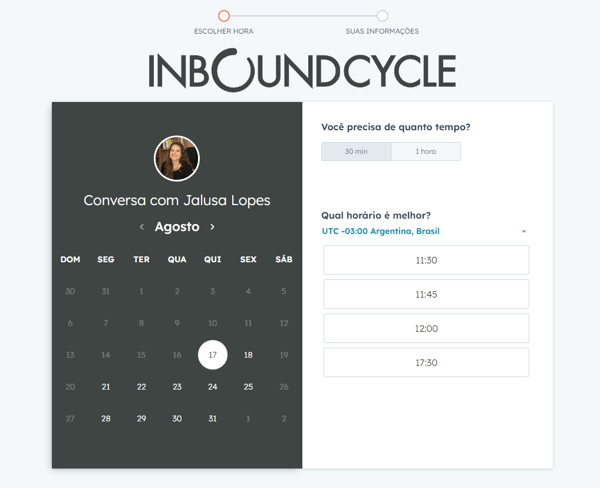This screenshot has height=488, width=600.
Task: Click the InboundCycle logo
Action: click(x=302, y=70)
